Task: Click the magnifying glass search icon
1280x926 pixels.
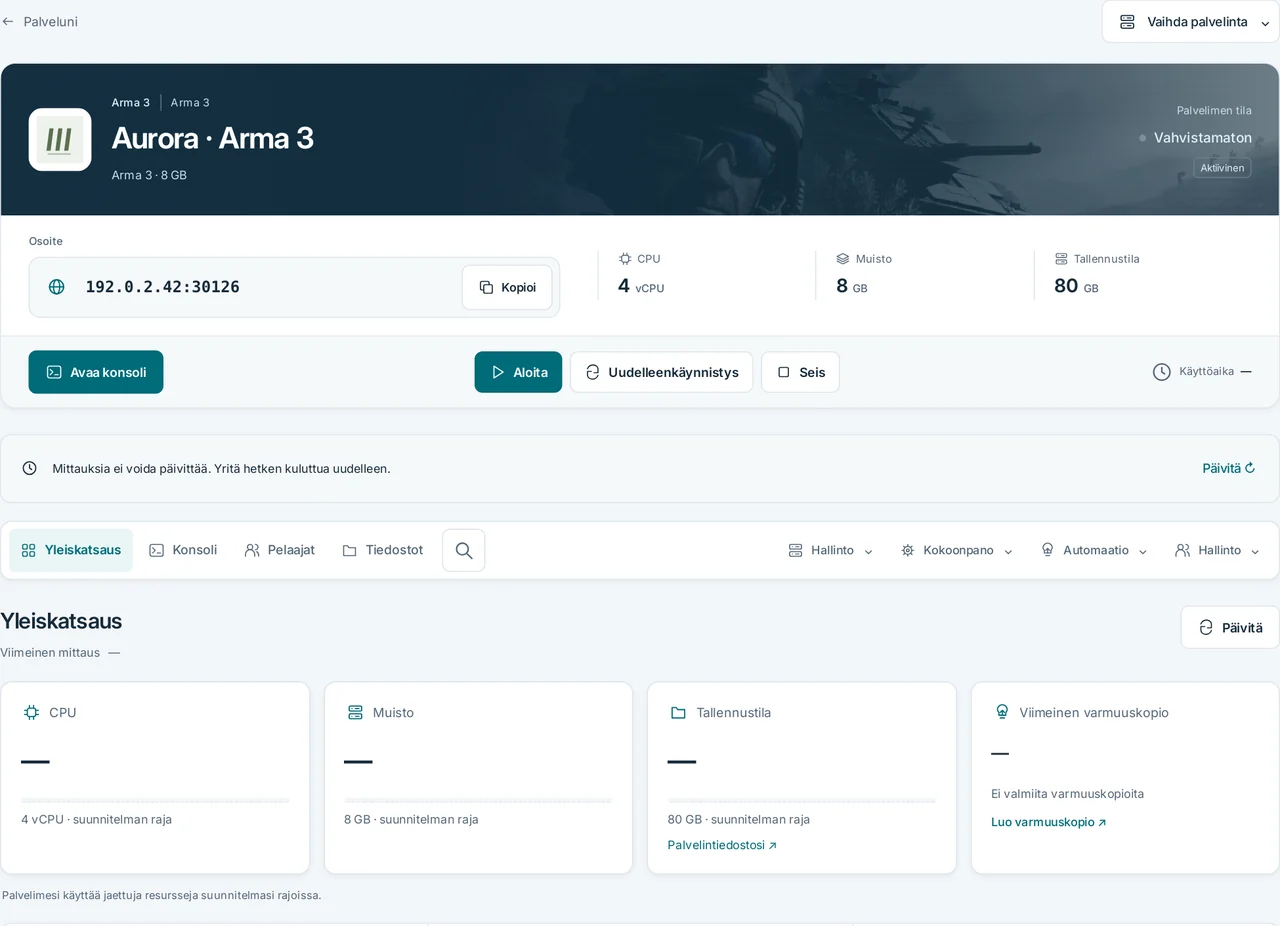Action: click(x=464, y=550)
